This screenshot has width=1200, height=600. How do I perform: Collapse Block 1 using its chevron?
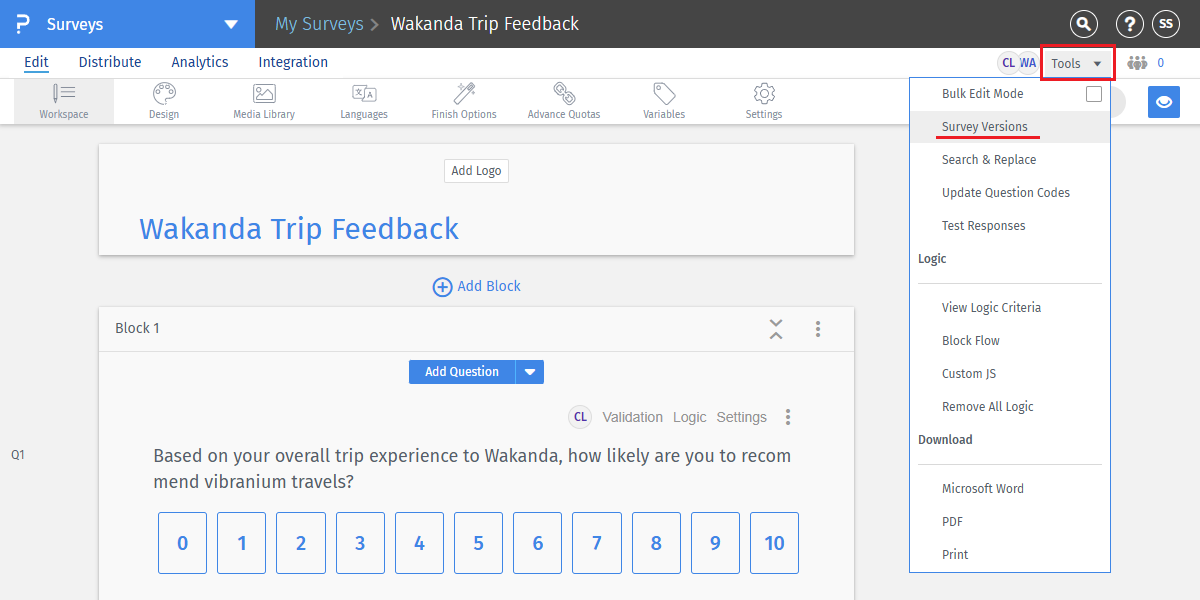coord(775,328)
